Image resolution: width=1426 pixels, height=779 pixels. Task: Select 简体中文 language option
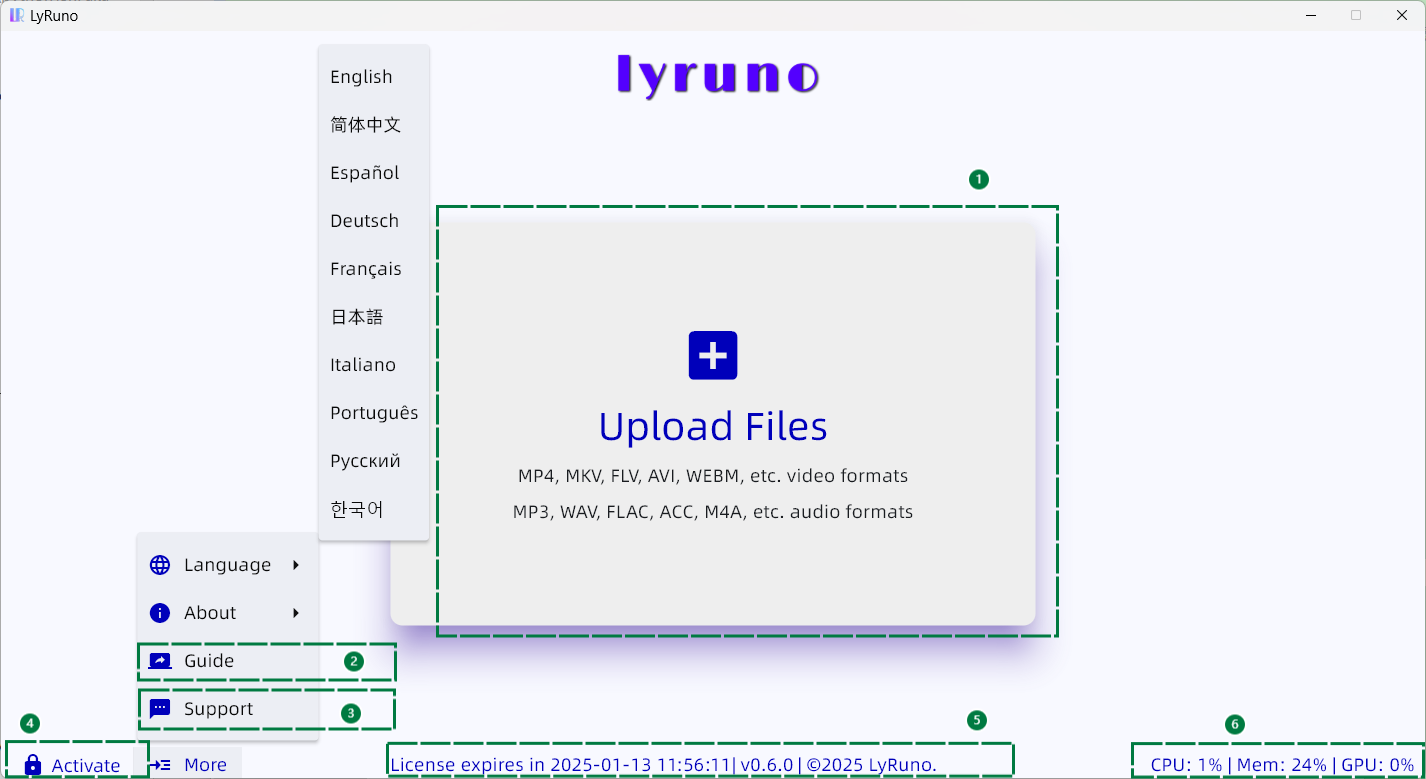pos(365,124)
